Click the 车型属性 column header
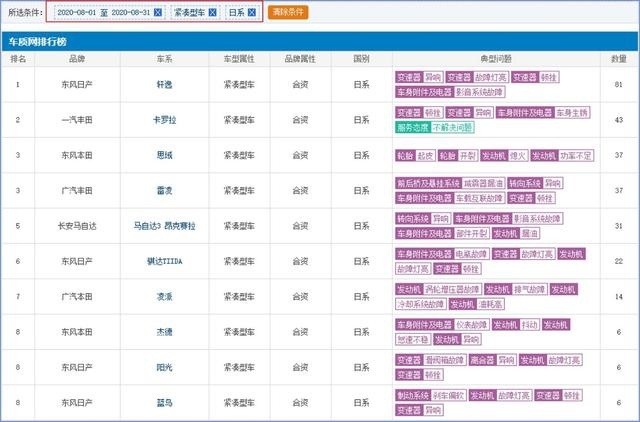The height and width of the screenshot is (422, 640). 239,59
